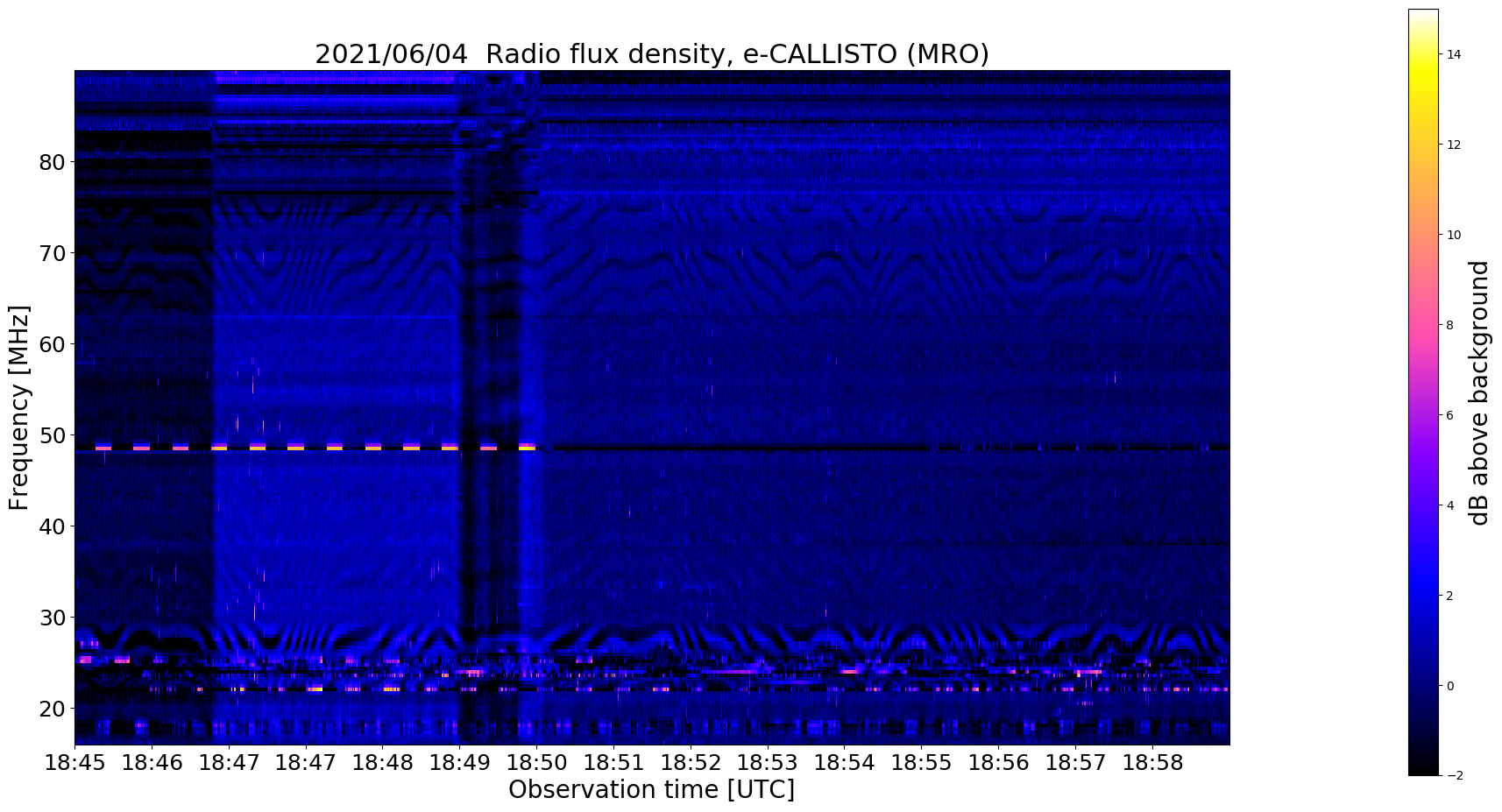Screen dimensions: 1502x812
Task: Click the 40 MHz frequency tick label
Action: [x=53, y=526]
